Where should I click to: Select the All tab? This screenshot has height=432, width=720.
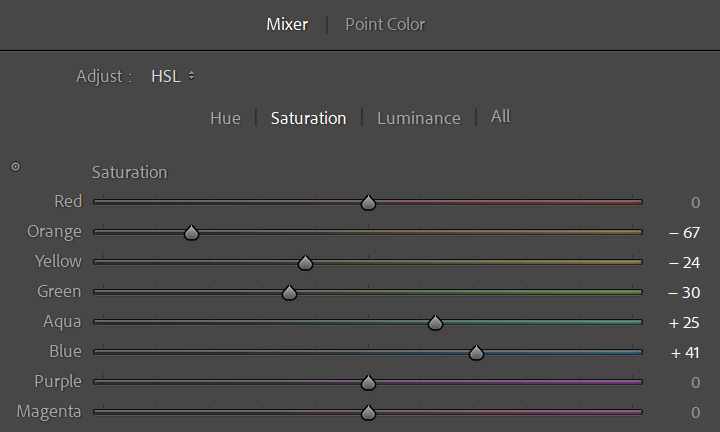coord(501,117)
